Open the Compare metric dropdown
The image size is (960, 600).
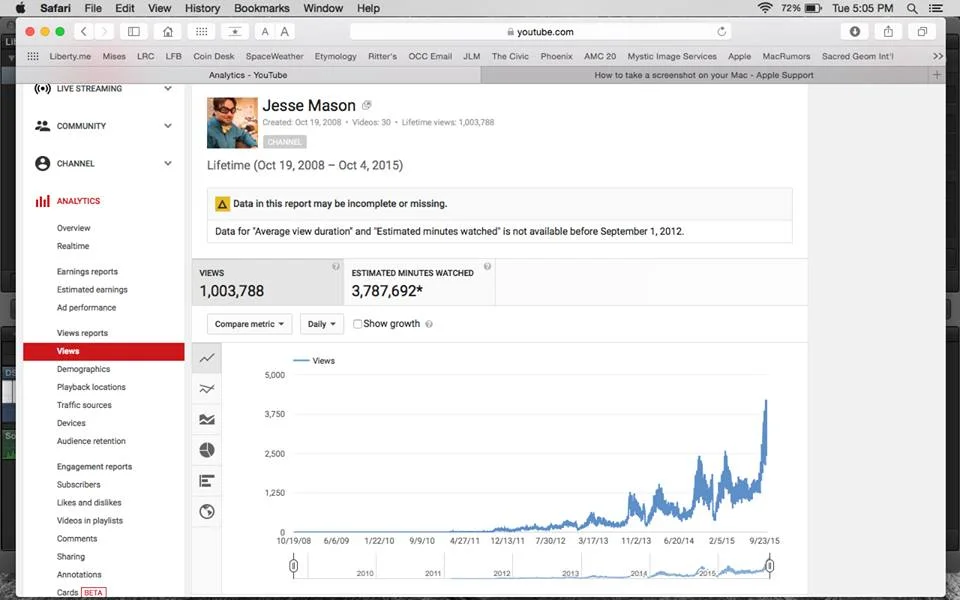tap(249, 324)
